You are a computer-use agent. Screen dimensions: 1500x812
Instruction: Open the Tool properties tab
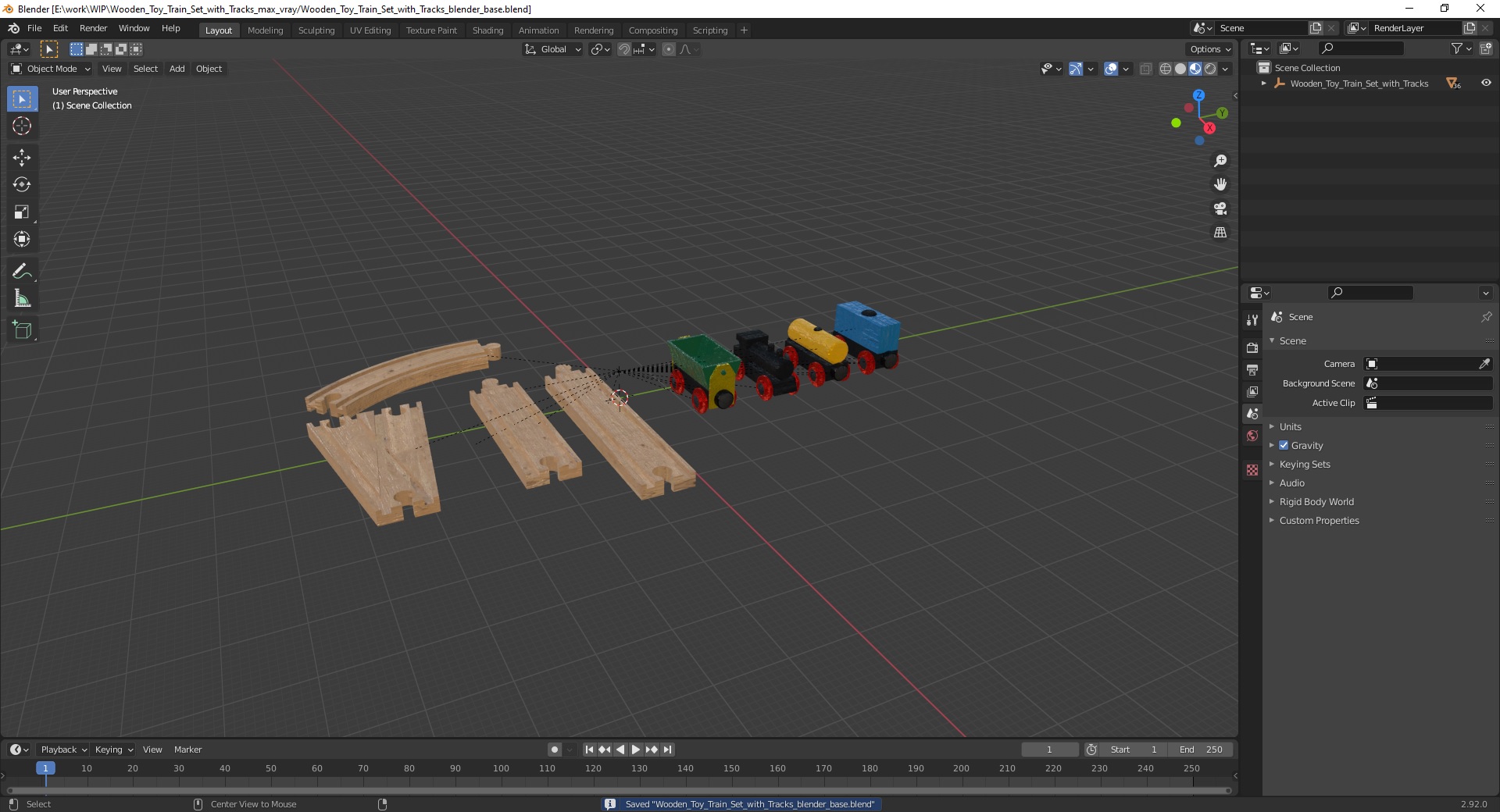click(1252, 320)
